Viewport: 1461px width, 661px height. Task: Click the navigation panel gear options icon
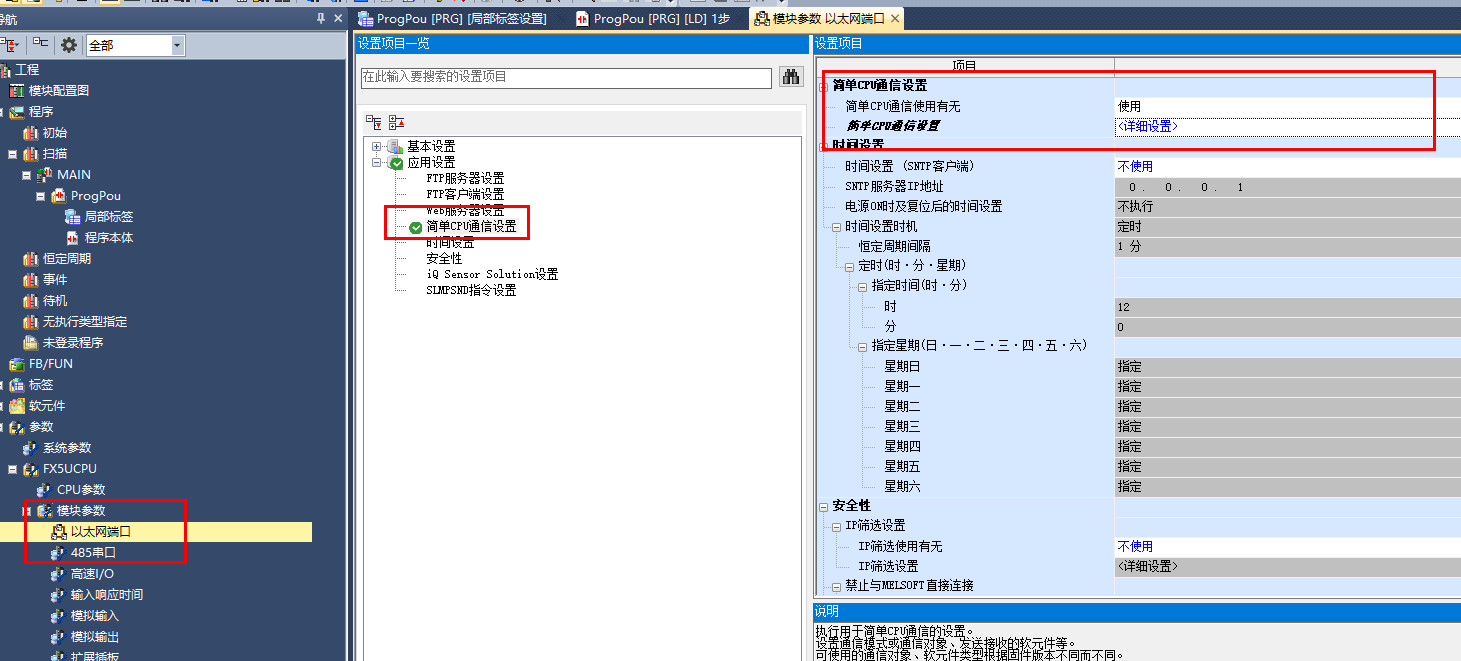(x=69, y=45)
